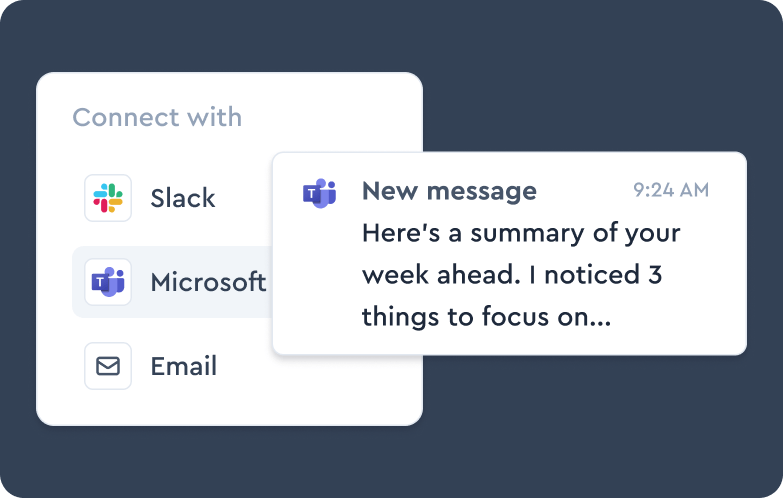Click the Teams icon in the New message notification

click(319, 192)
